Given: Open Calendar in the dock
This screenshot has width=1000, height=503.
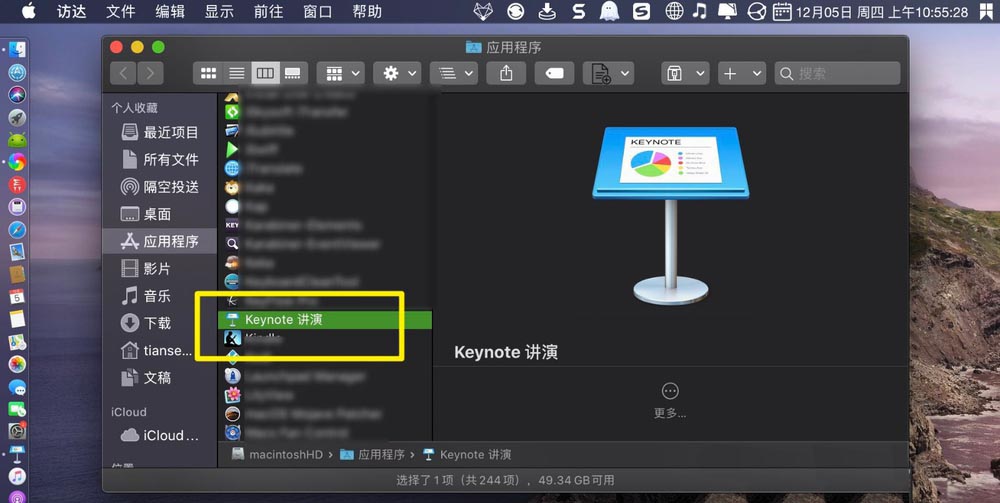Looking at the screenshot, I should click(x=17, y=296).
